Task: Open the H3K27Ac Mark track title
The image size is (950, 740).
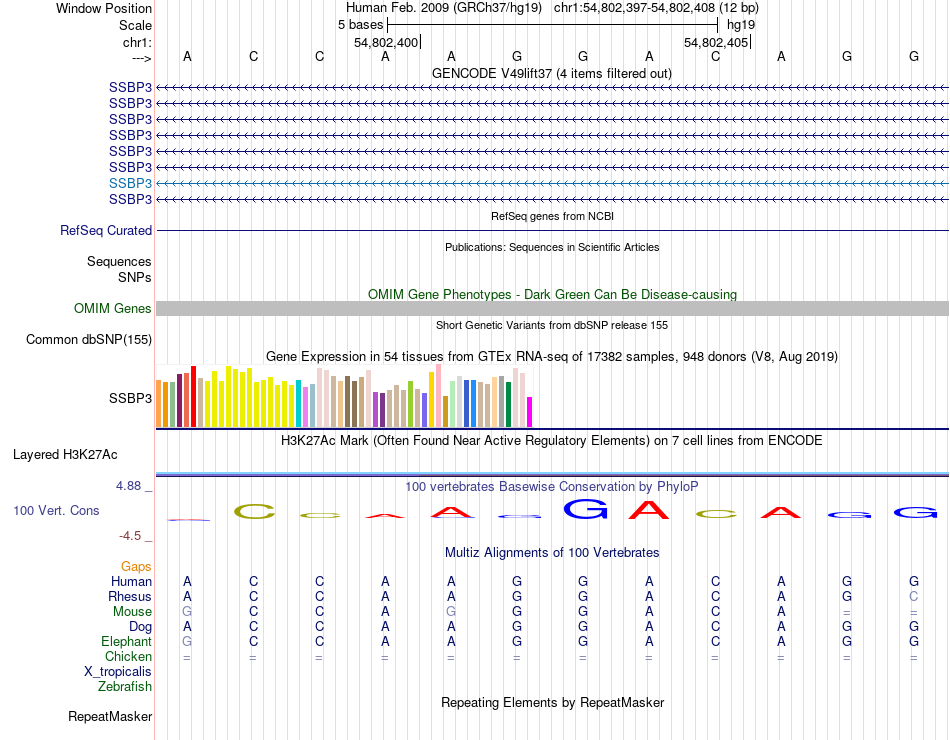Action: coord(552,441)
